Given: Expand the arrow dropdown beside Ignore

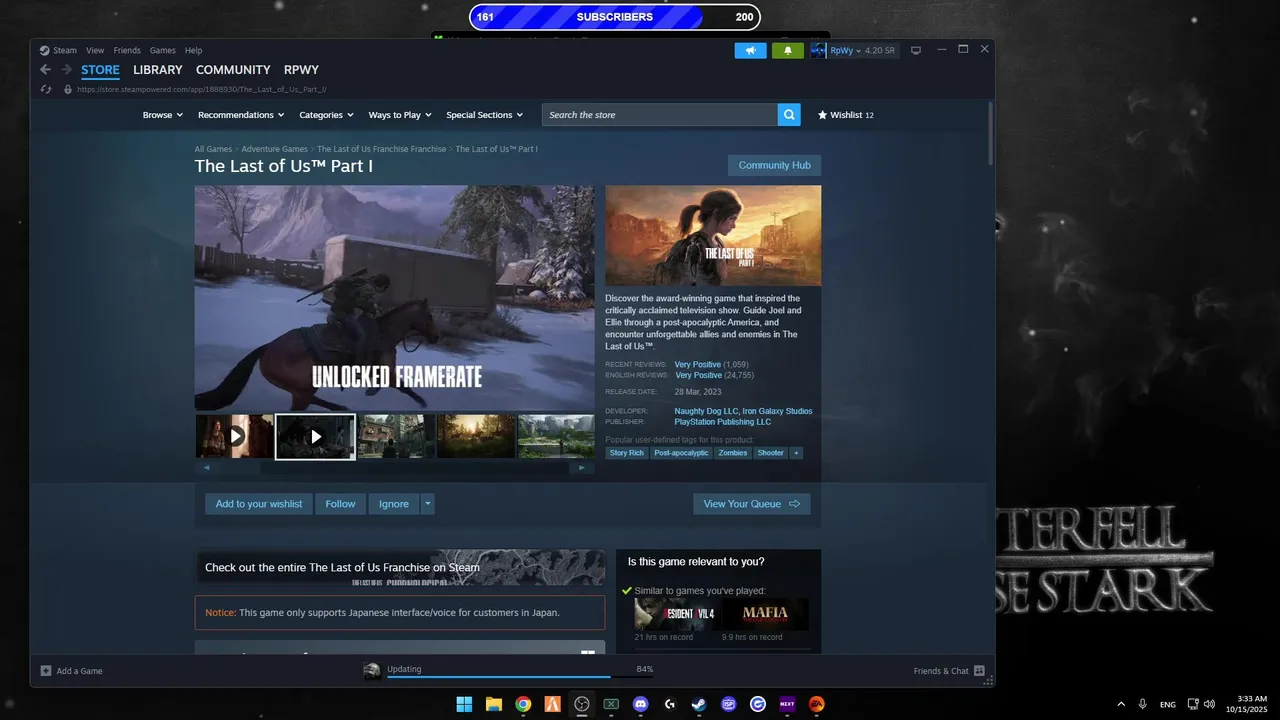Looking at the screenshot, I should coord(427,504).
